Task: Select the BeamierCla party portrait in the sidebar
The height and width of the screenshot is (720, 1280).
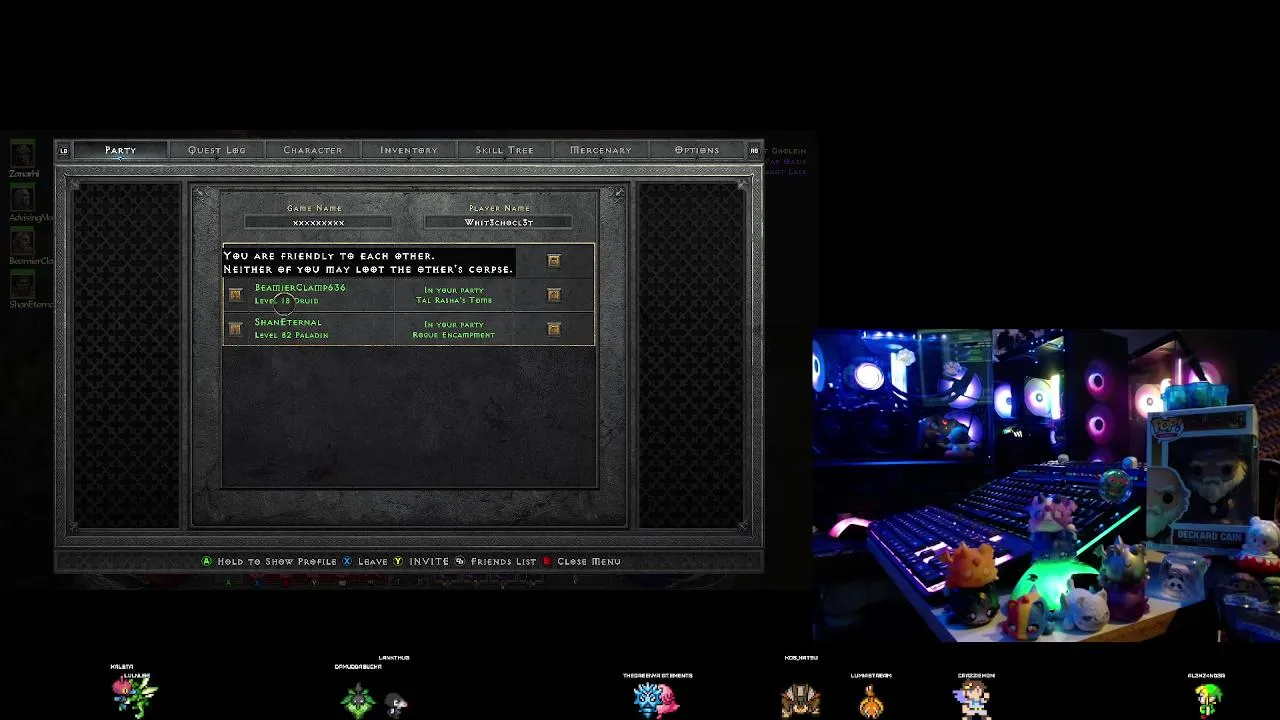Action: pyautogui.click(x=22, y=241)
